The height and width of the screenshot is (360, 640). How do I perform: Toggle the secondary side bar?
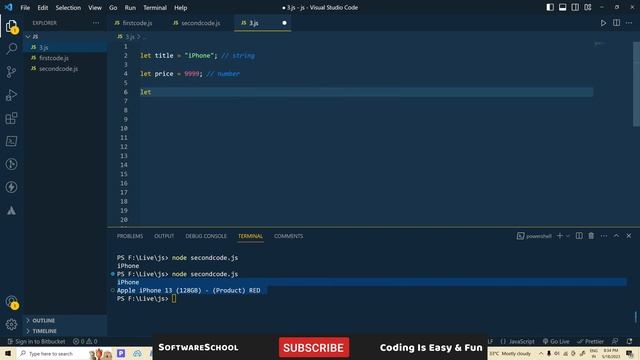(x=575, y=7)
